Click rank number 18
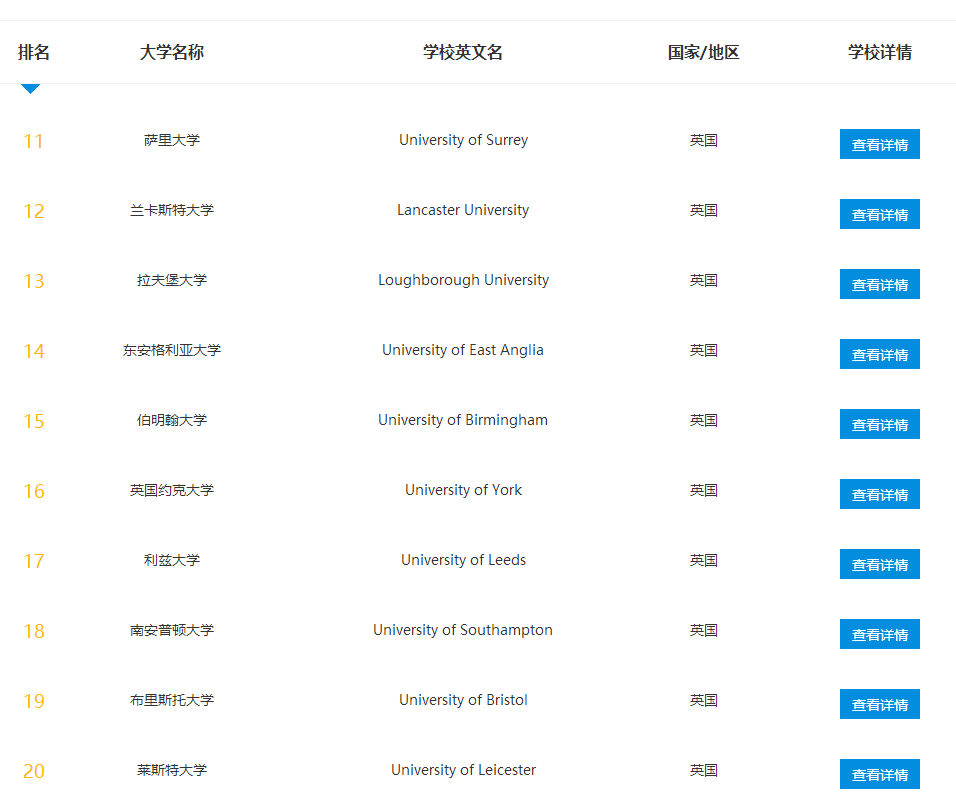This screenshot has height=806, width=956. [x=34, y=632]
